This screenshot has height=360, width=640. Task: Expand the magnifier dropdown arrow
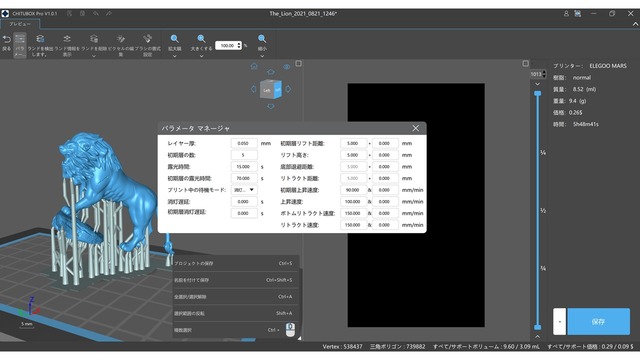click(175, 56)
